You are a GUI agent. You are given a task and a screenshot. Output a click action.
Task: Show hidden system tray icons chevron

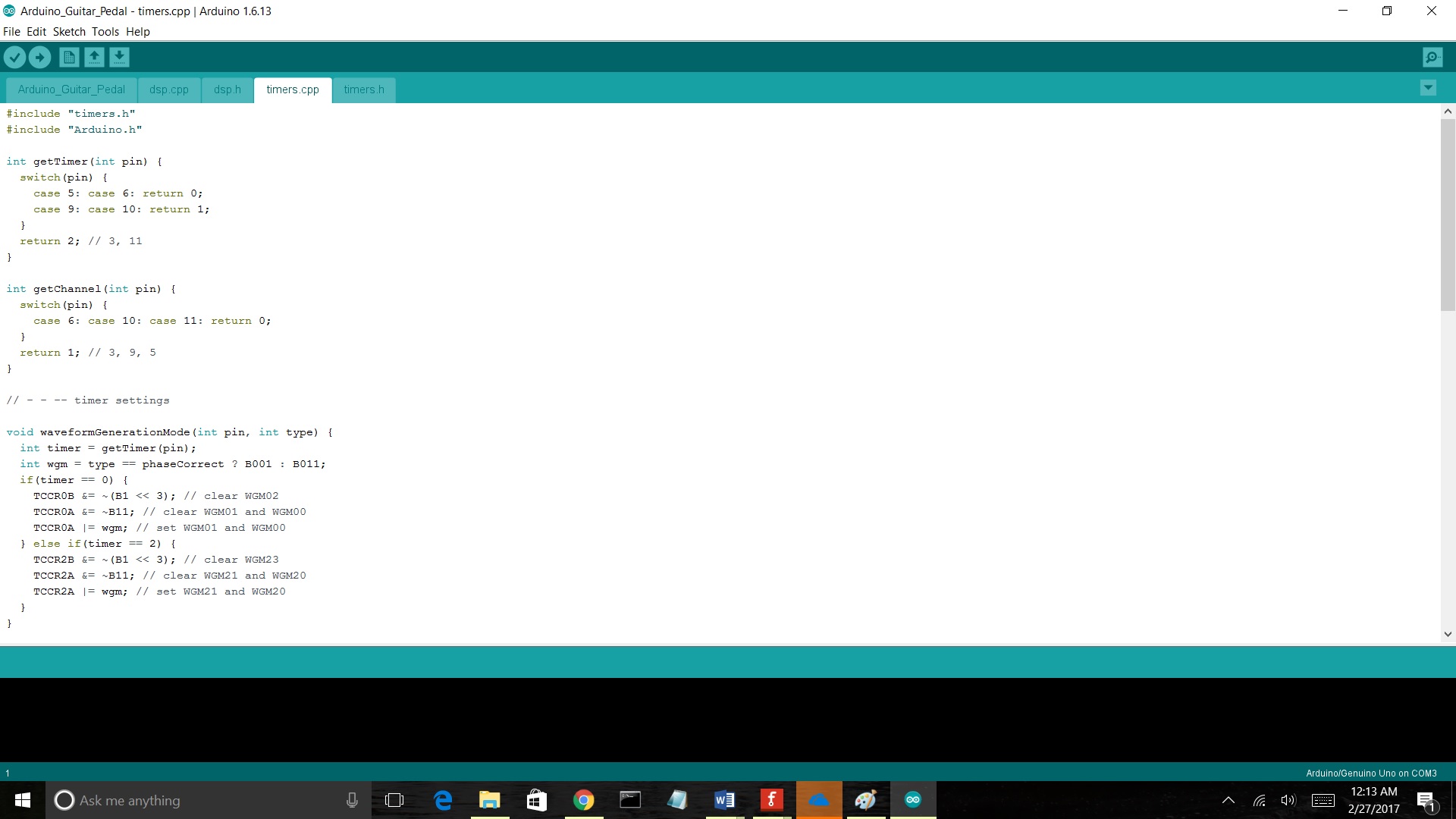pyautogui.click(x=1228, y=800)
